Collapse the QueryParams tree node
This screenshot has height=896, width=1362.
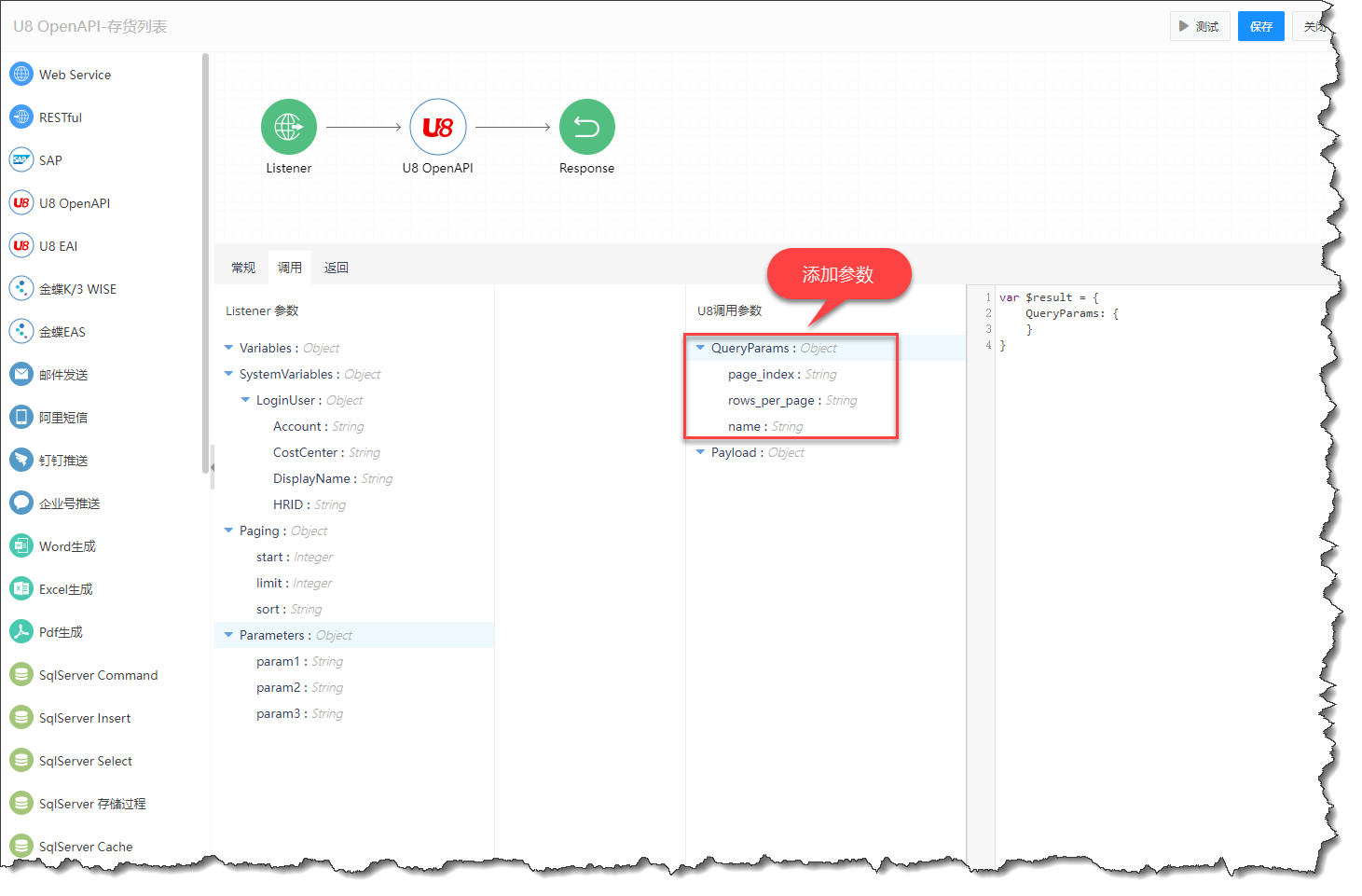[700, 348]
